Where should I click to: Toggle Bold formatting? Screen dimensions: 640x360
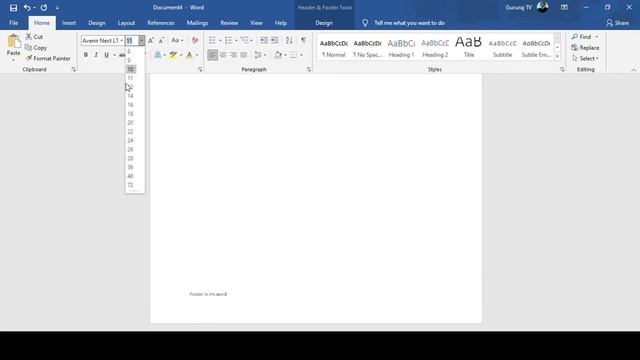[x=86, y=55]
